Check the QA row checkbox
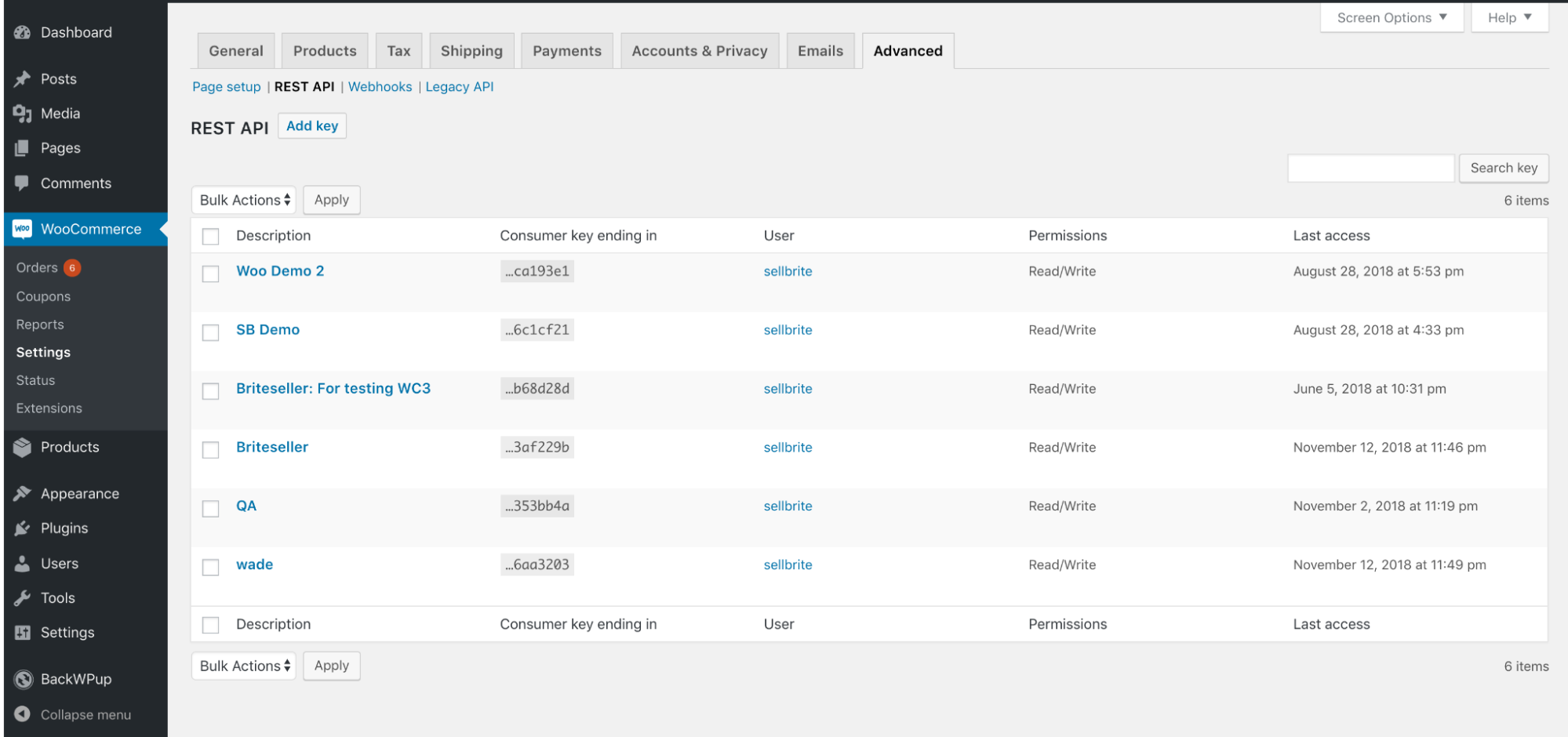The height and width of the screenshot is (737, 1568). [210, 509]
